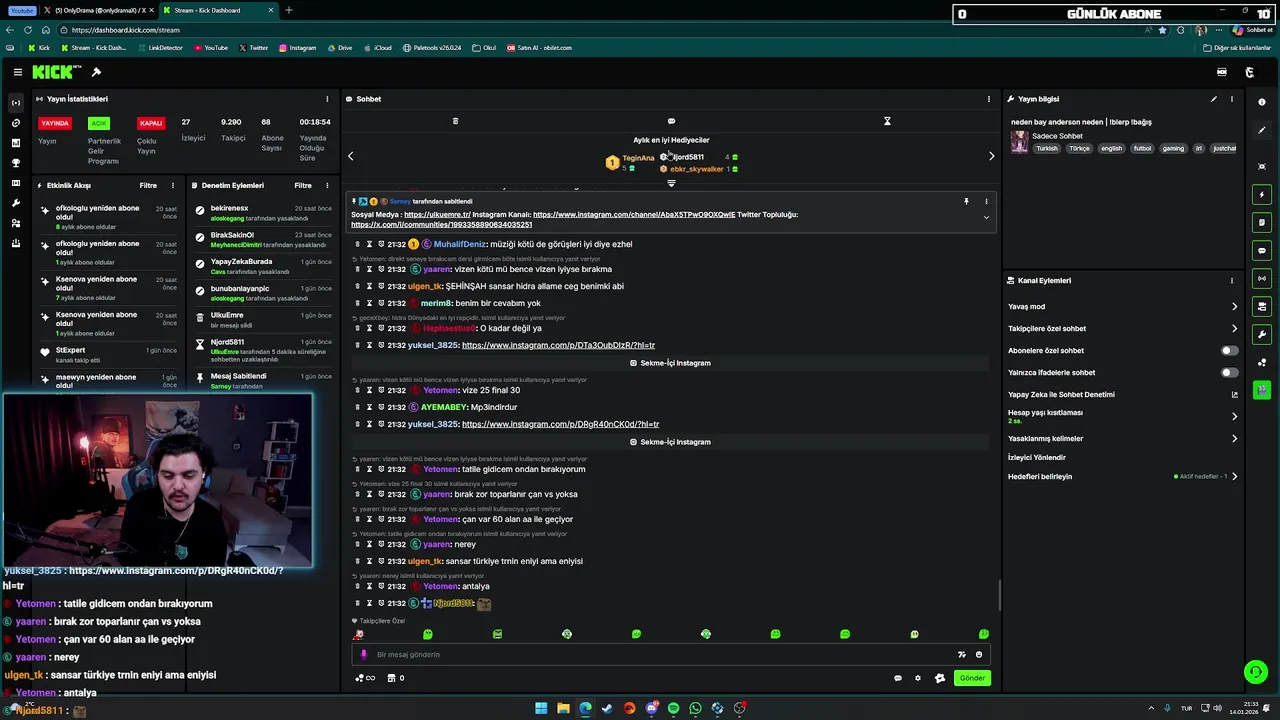Unpin the pinned message via pin icon
This screenshot has height=720, width=1280.
point(966,201)
